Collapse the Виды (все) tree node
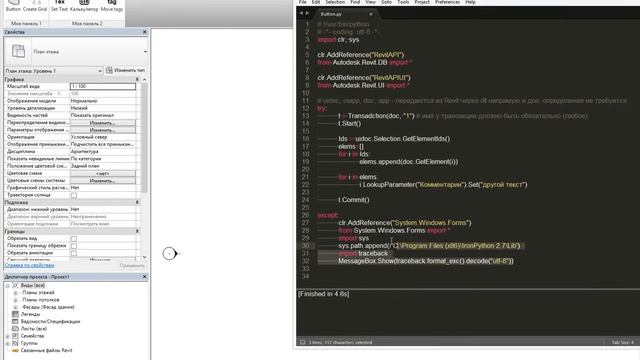The width and height of the screenshot is (640, 360). tap(7, 285)
